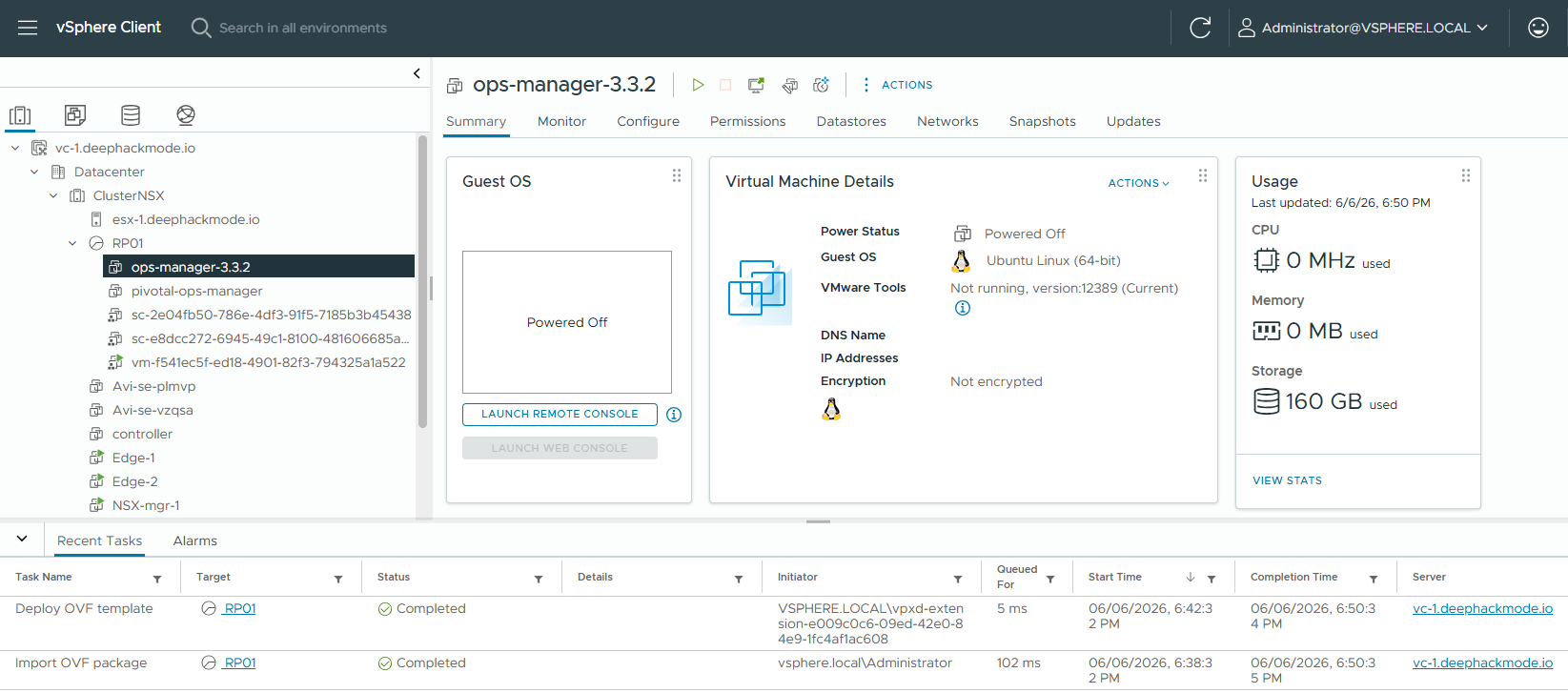Filter the Status column

tap(539, 579)
